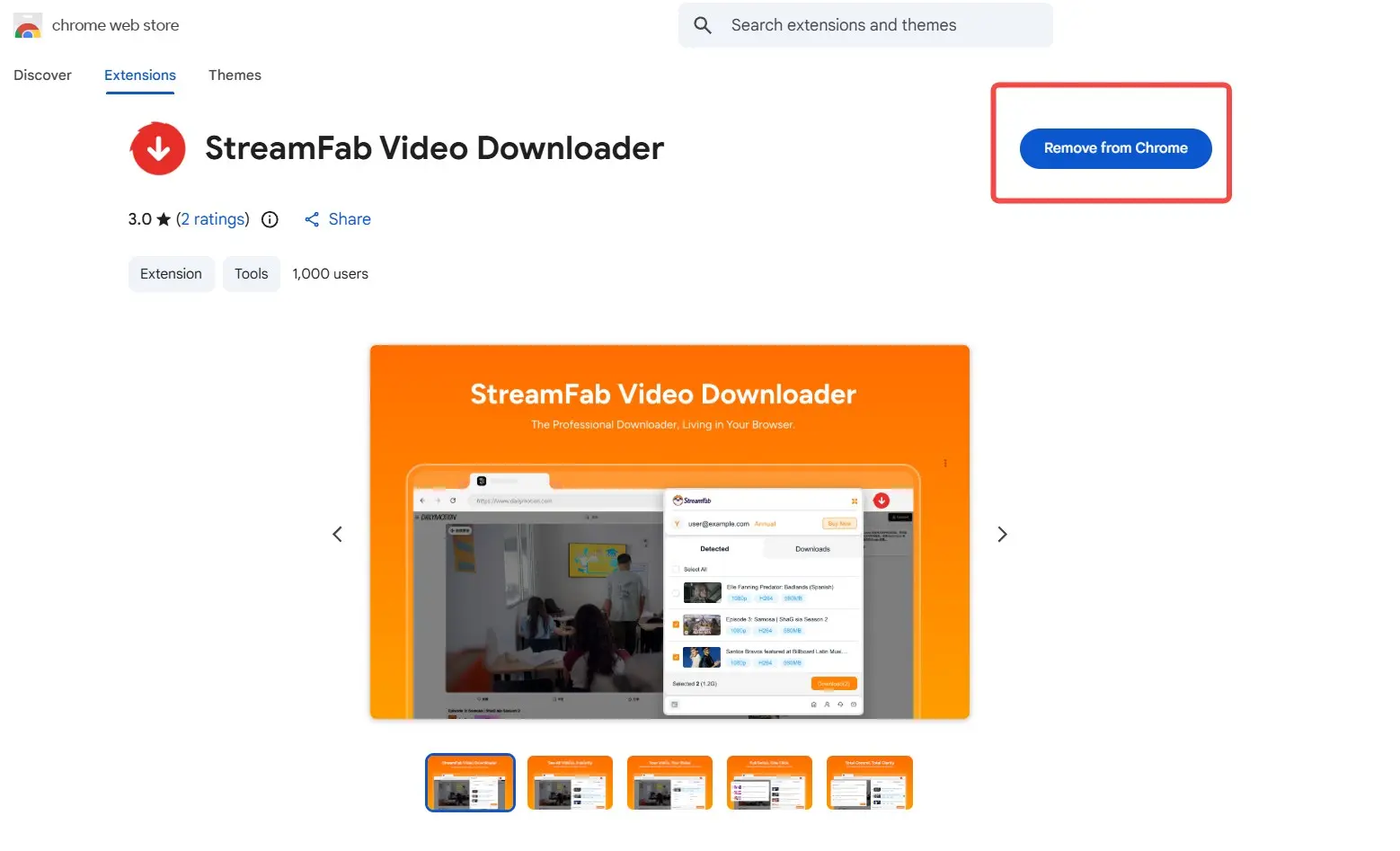
Task: Click the Chrome Web Store logo icon
Action: point(28,25)
